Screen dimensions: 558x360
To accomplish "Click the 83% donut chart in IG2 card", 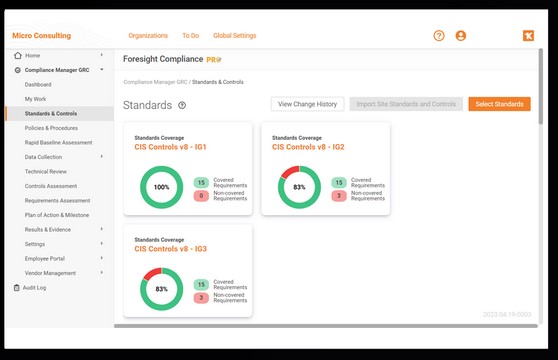I will 299,187.
